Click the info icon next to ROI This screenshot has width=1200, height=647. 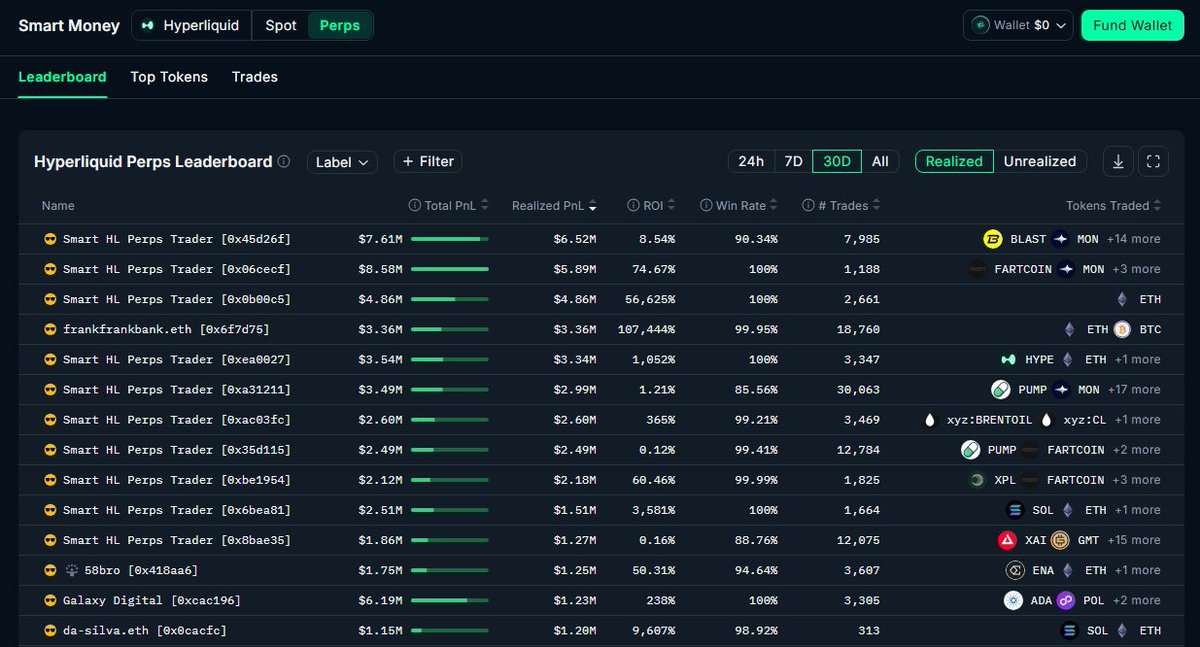tap(633, 205)
